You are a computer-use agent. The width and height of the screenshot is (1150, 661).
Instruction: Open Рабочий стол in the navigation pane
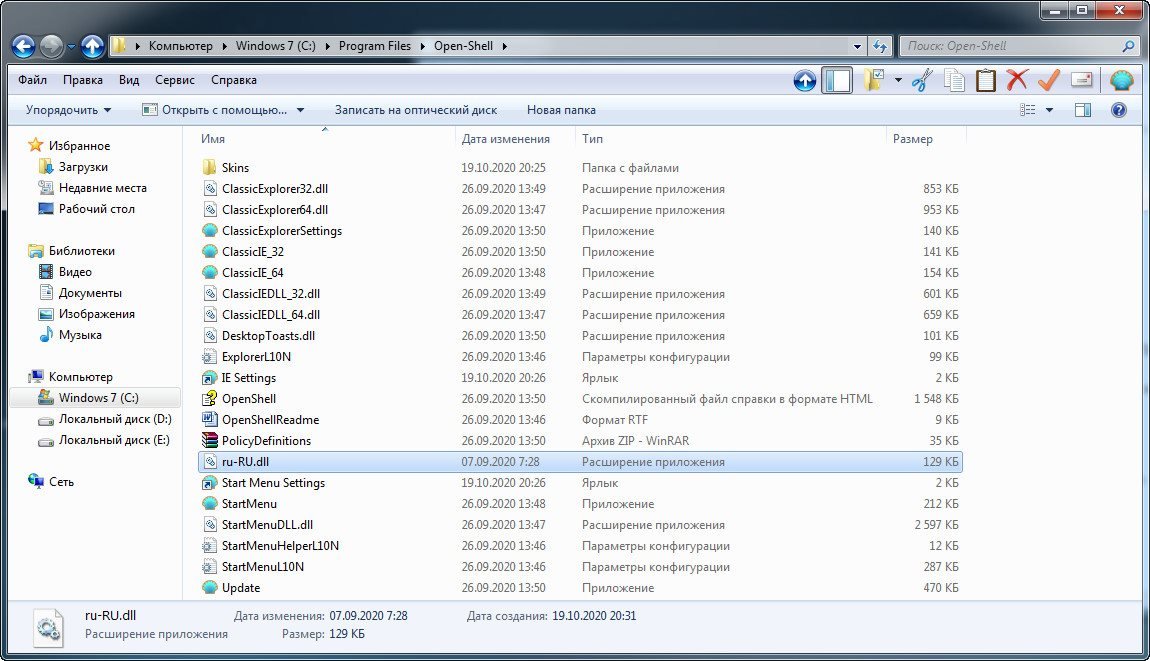point(96,208)
